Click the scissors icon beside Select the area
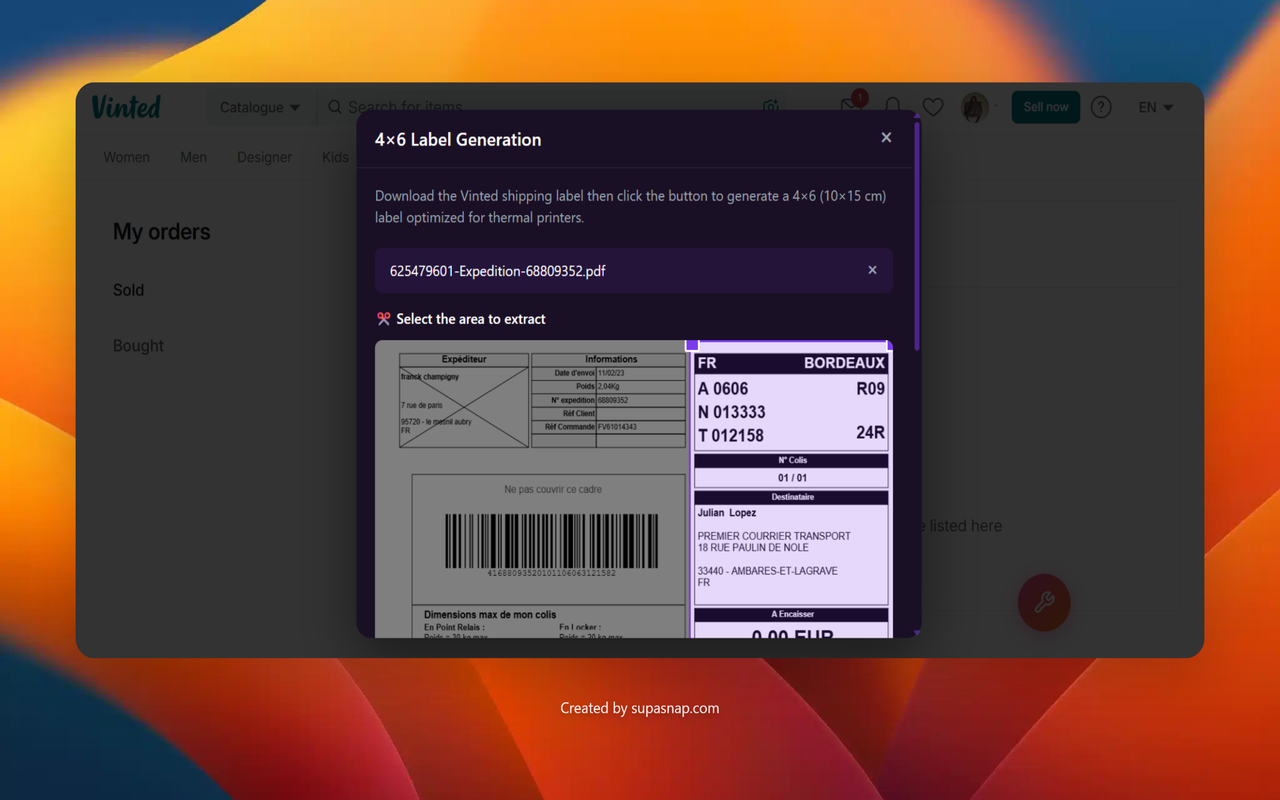Viewport: 1280px width, 800px height. coord(383,319)
